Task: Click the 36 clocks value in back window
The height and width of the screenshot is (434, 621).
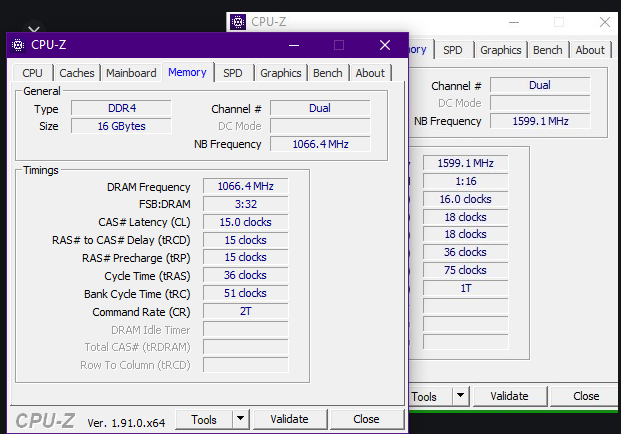Action: click(x=465, y=252)
